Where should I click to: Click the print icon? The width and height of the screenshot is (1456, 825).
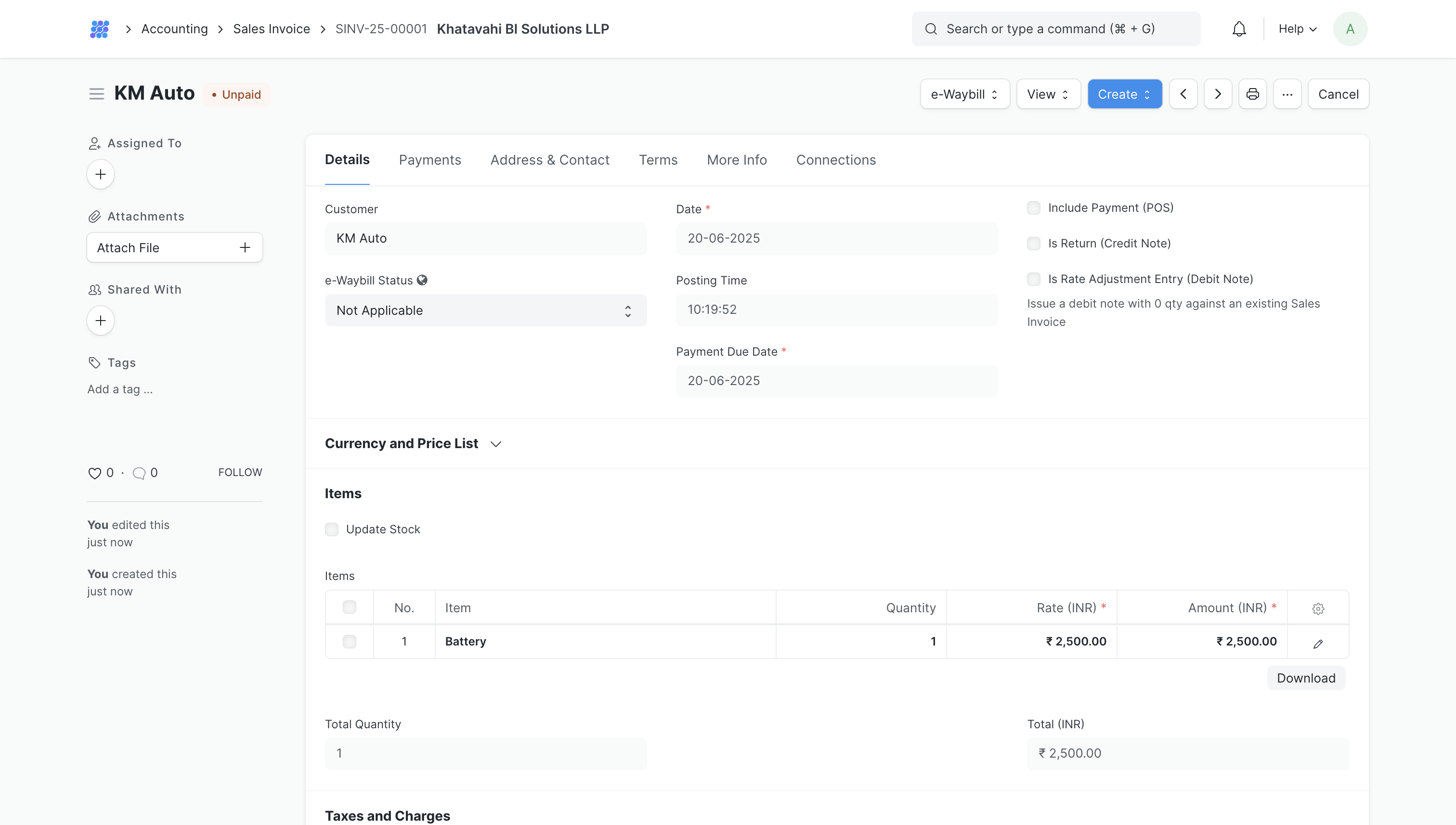click(x=1252, y=94)
